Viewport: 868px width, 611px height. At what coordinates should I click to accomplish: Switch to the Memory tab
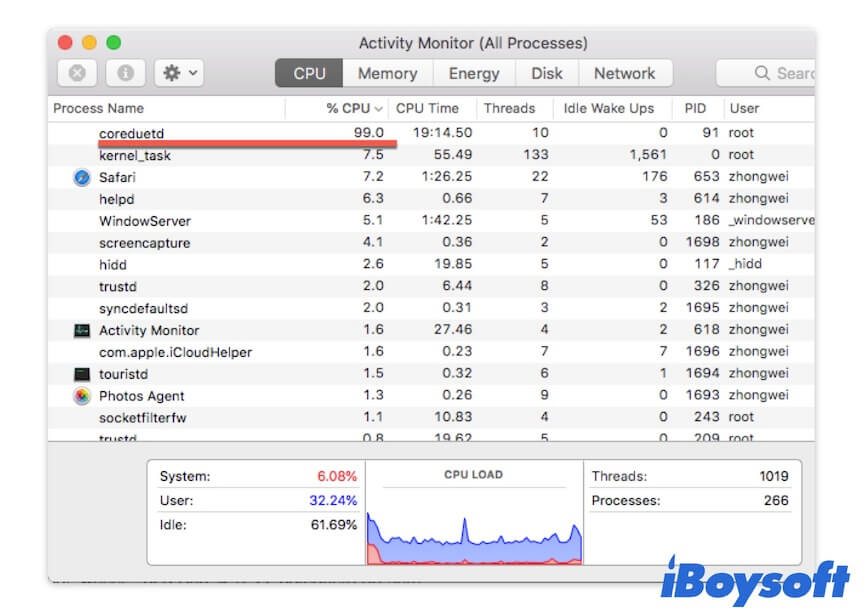pyautogui.click(x=388, y=73)
